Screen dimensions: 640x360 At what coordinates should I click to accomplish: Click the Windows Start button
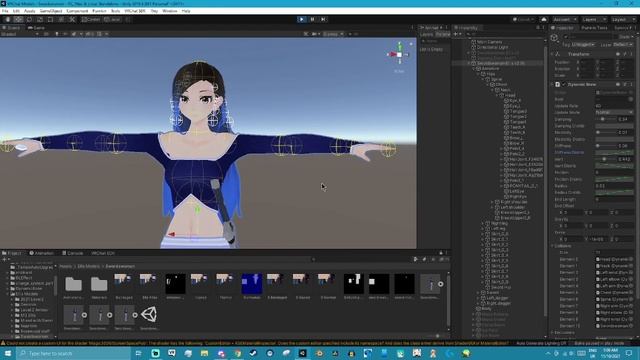(x=8, y=353)
